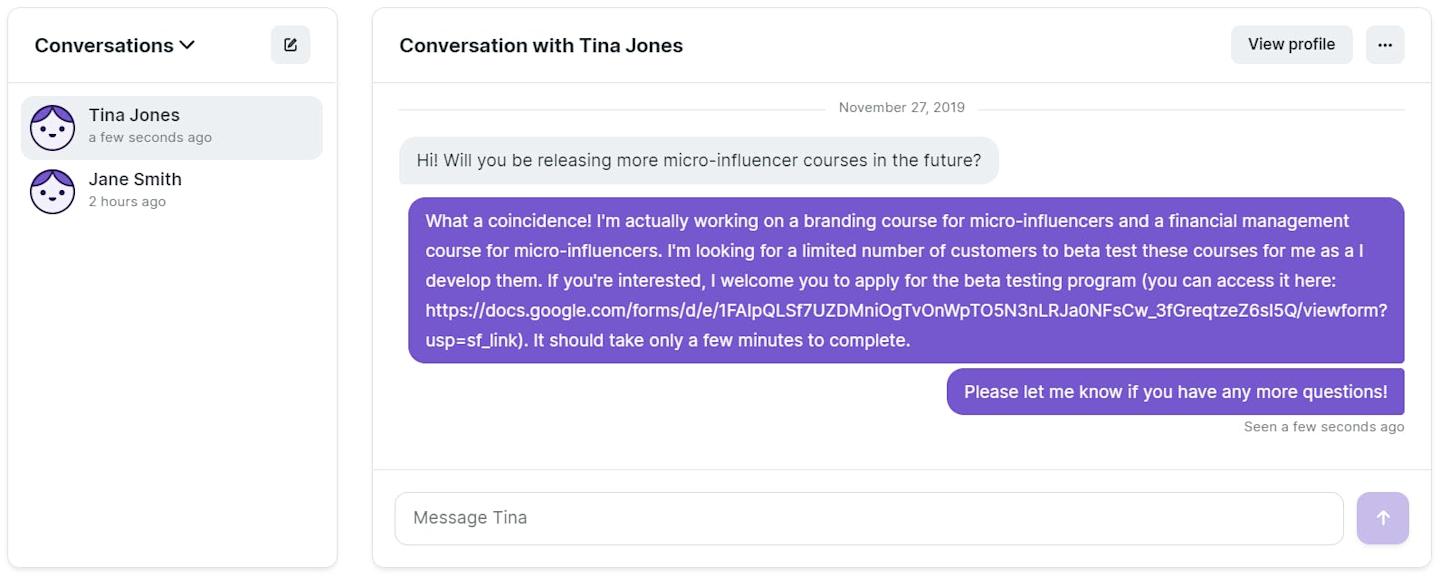The width and height of the screenshot is (1440, 577).
Task: Click the Conversation with Tina Jones title
Action: click(541, 45)
